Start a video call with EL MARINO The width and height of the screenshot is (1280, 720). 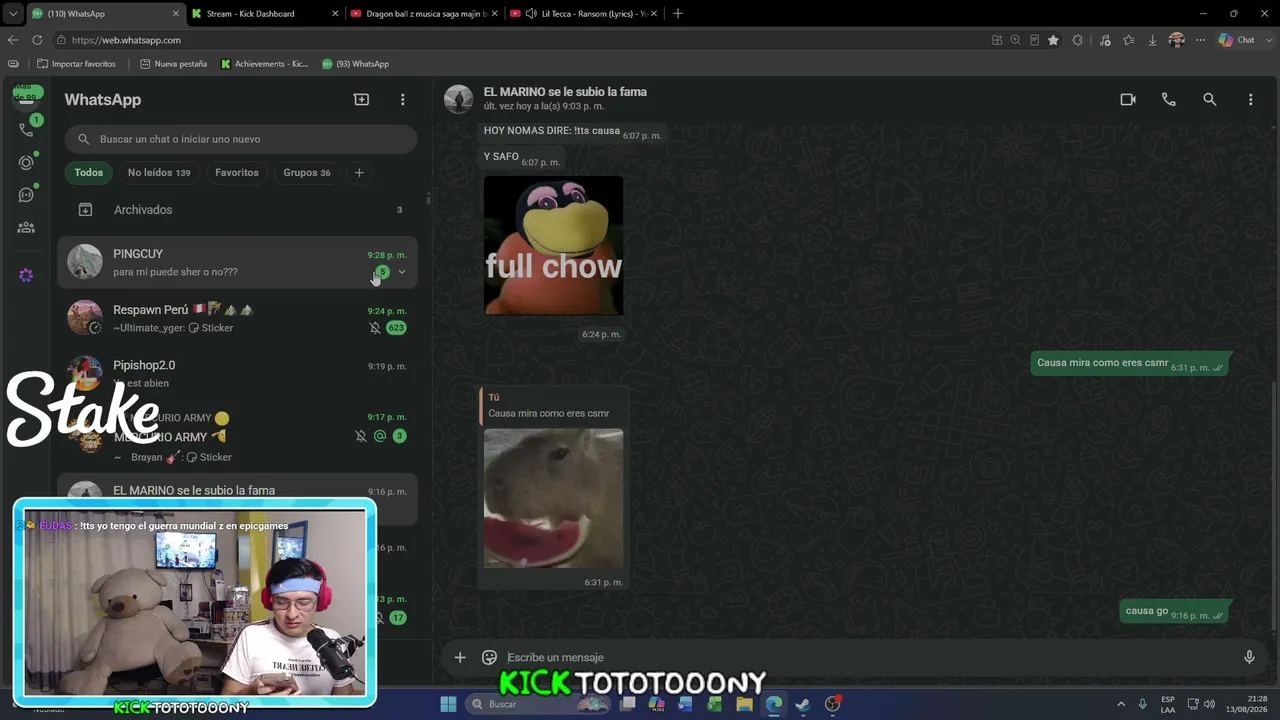pos(1128,100)
